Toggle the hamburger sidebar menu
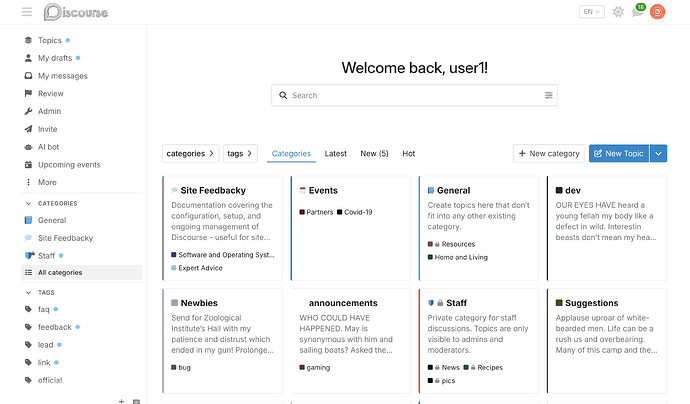The height and width of the screenshot is (404, 690). coord(27,12)
